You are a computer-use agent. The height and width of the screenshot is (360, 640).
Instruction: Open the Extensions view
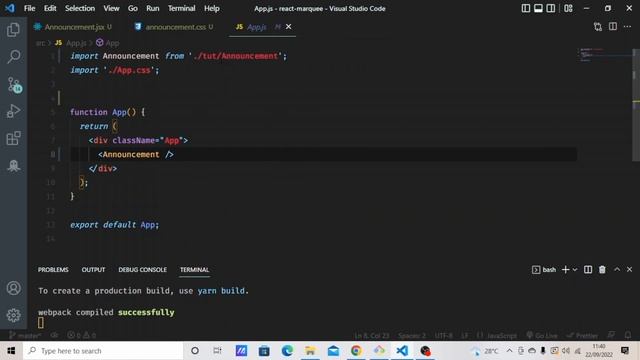click(13, 138)
